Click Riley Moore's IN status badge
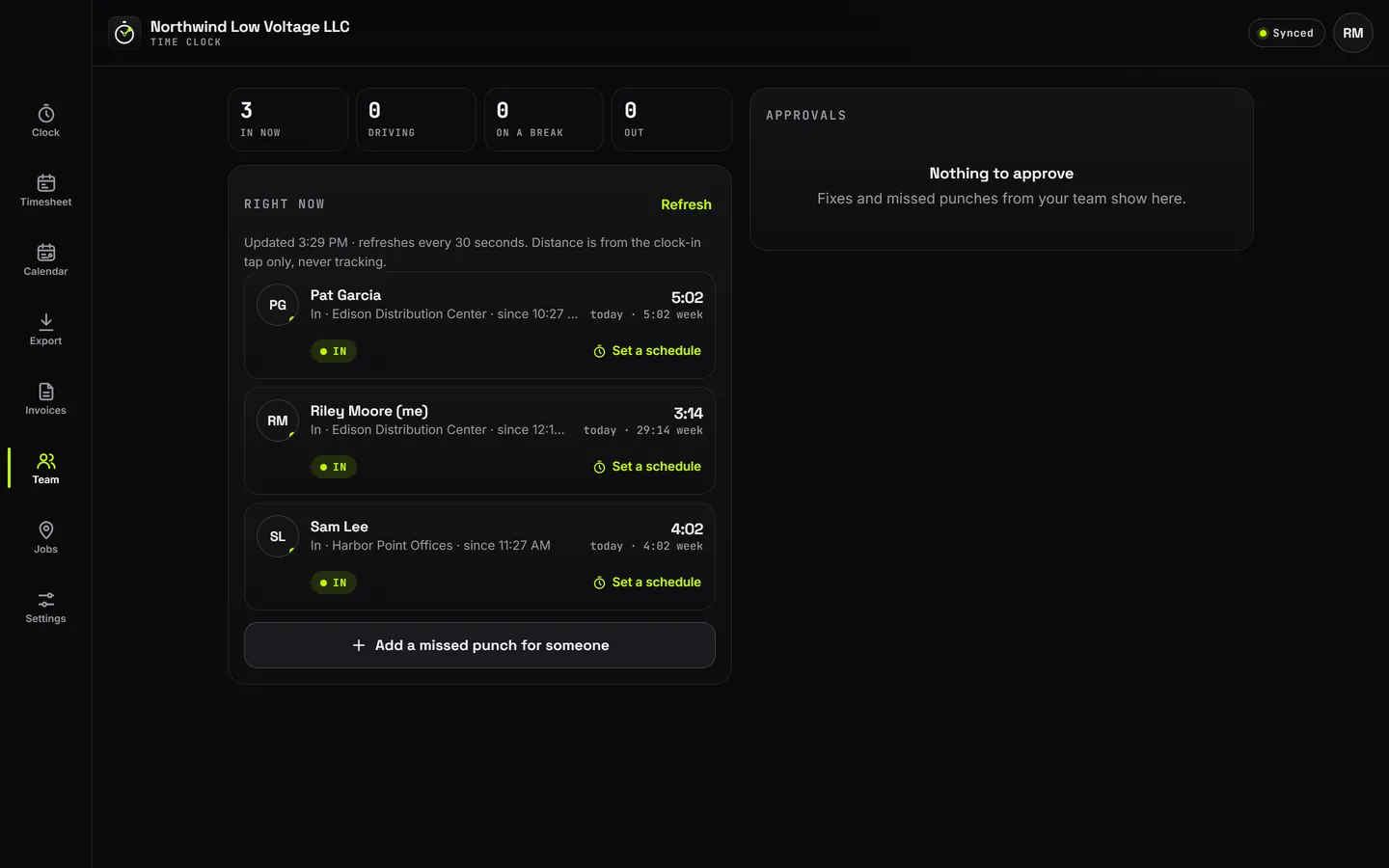The height and width of the screenshot is (868, 1389). pyautogui.click(x=334, y=467)
